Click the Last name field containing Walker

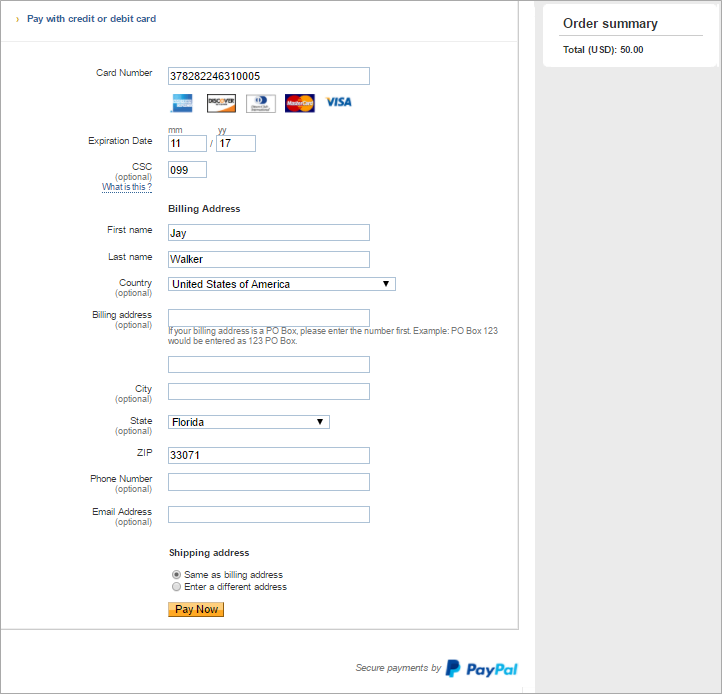pyautogui.click(x=268, y=259)
